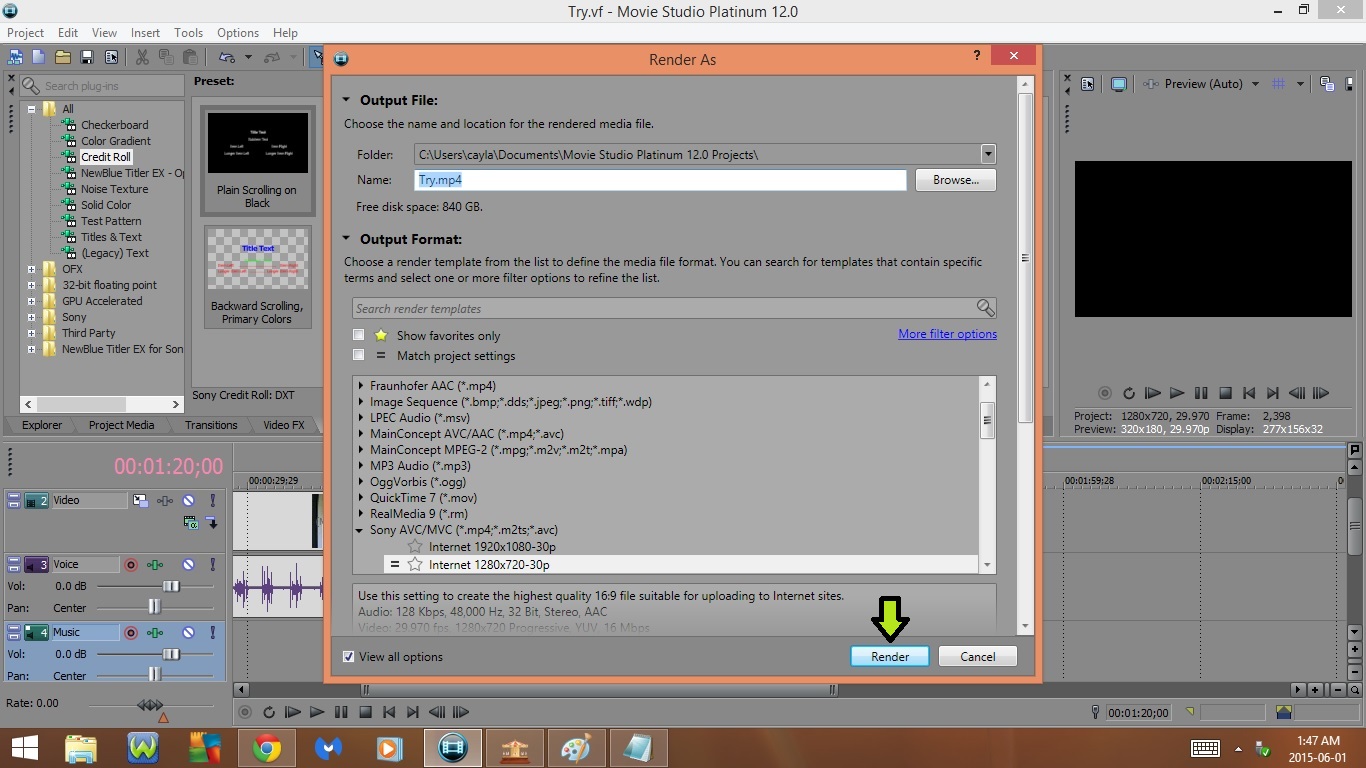Open track FX on the Voice track
1366x768 pixels.
[155, 564]
